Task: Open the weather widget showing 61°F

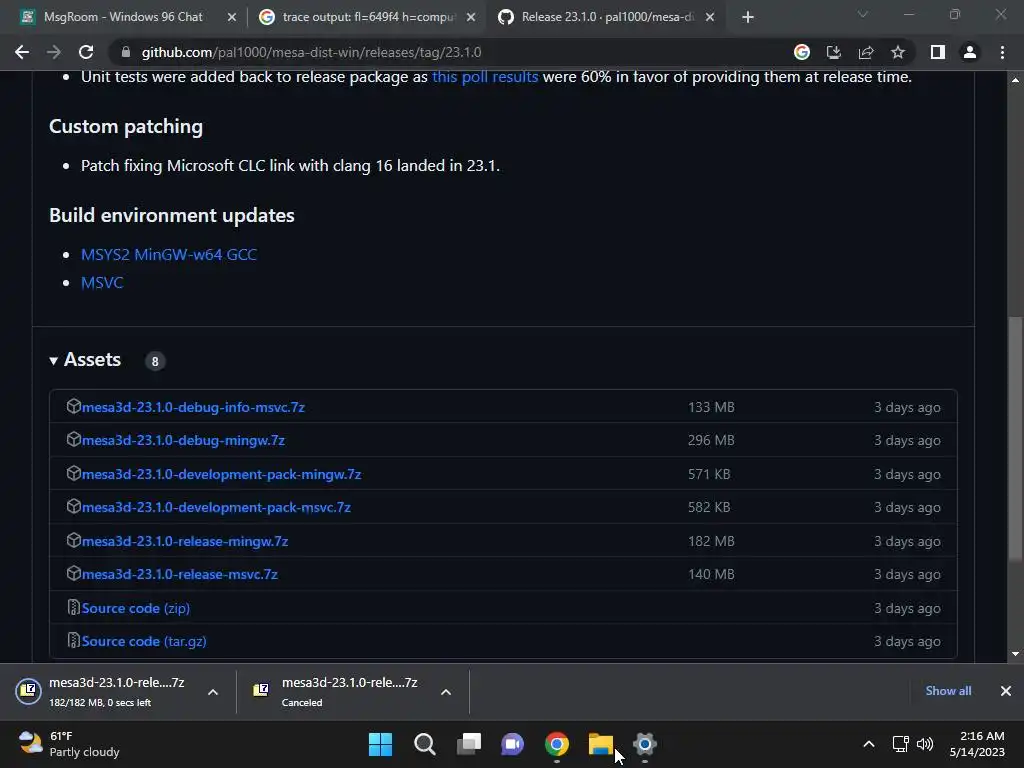Action: click(69, 744)
